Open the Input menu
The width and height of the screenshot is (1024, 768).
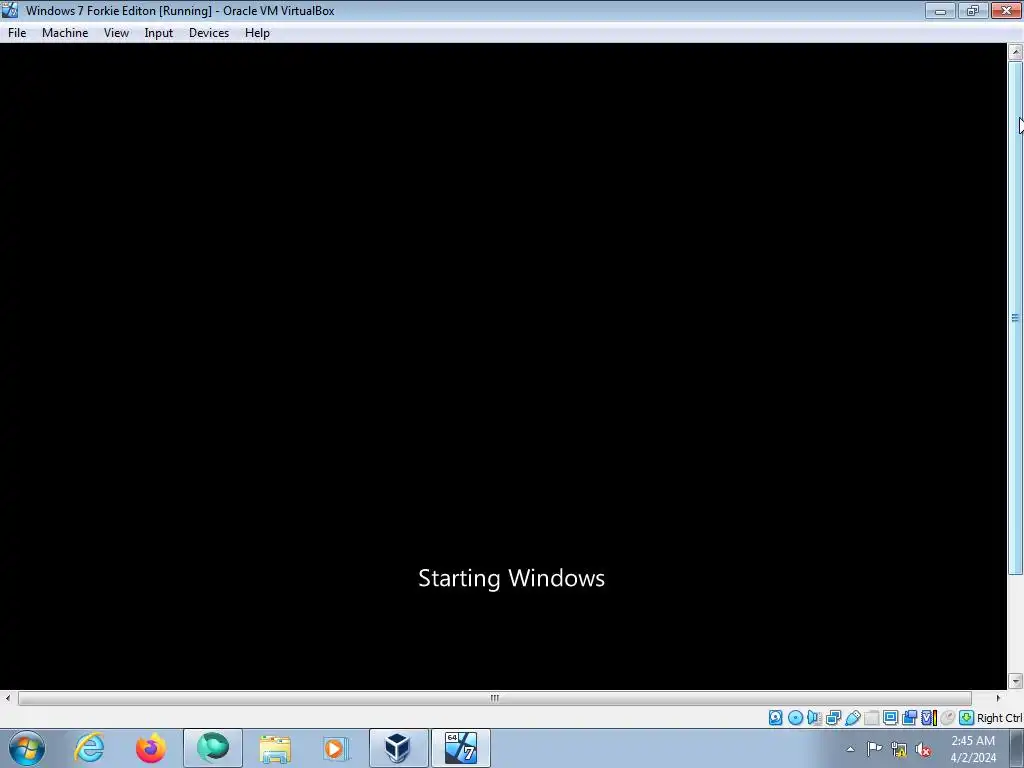click(x=159, y=33)
